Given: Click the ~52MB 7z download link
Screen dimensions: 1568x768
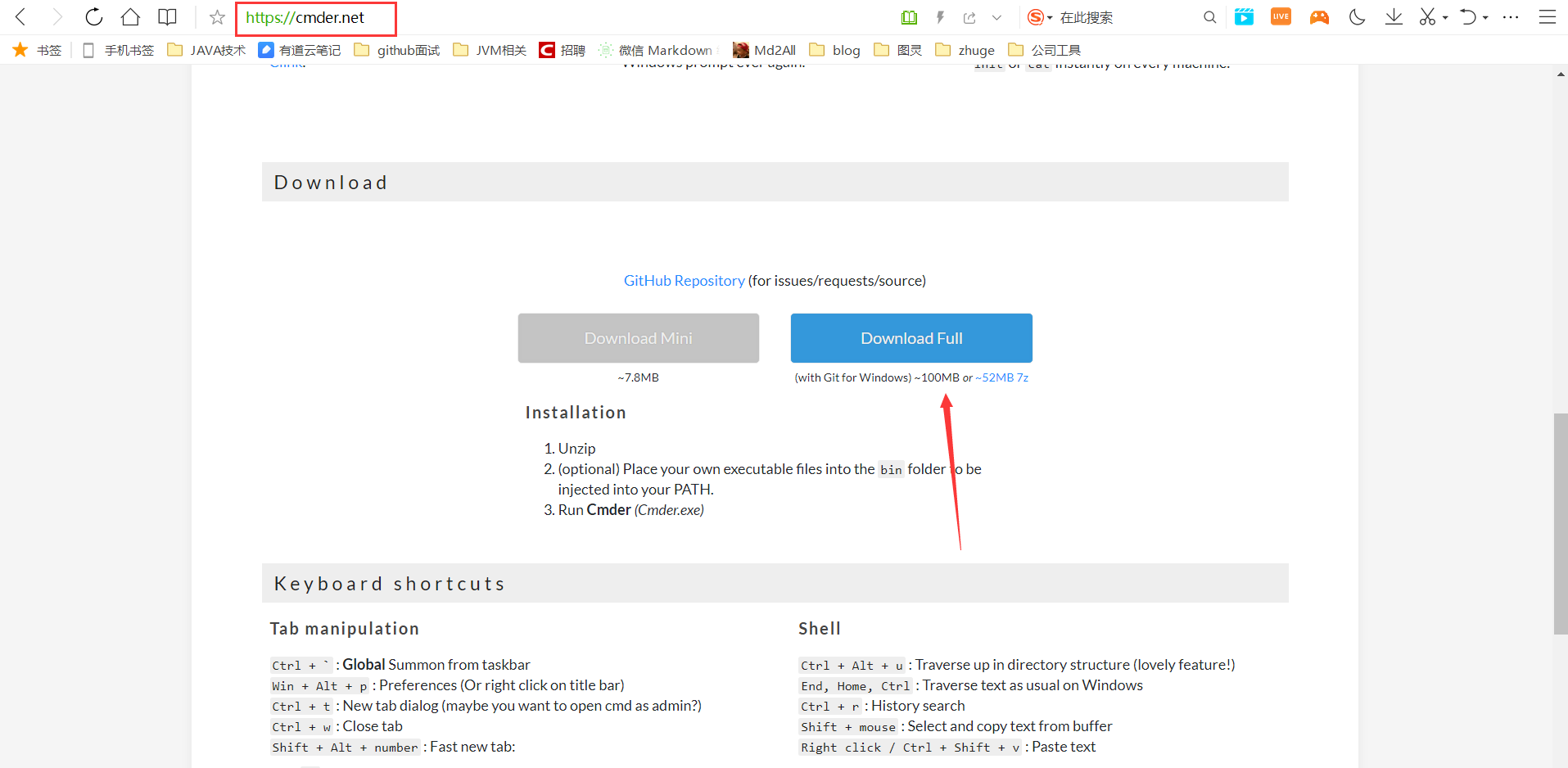Looking at the screenshot, I should [1001, 377].
